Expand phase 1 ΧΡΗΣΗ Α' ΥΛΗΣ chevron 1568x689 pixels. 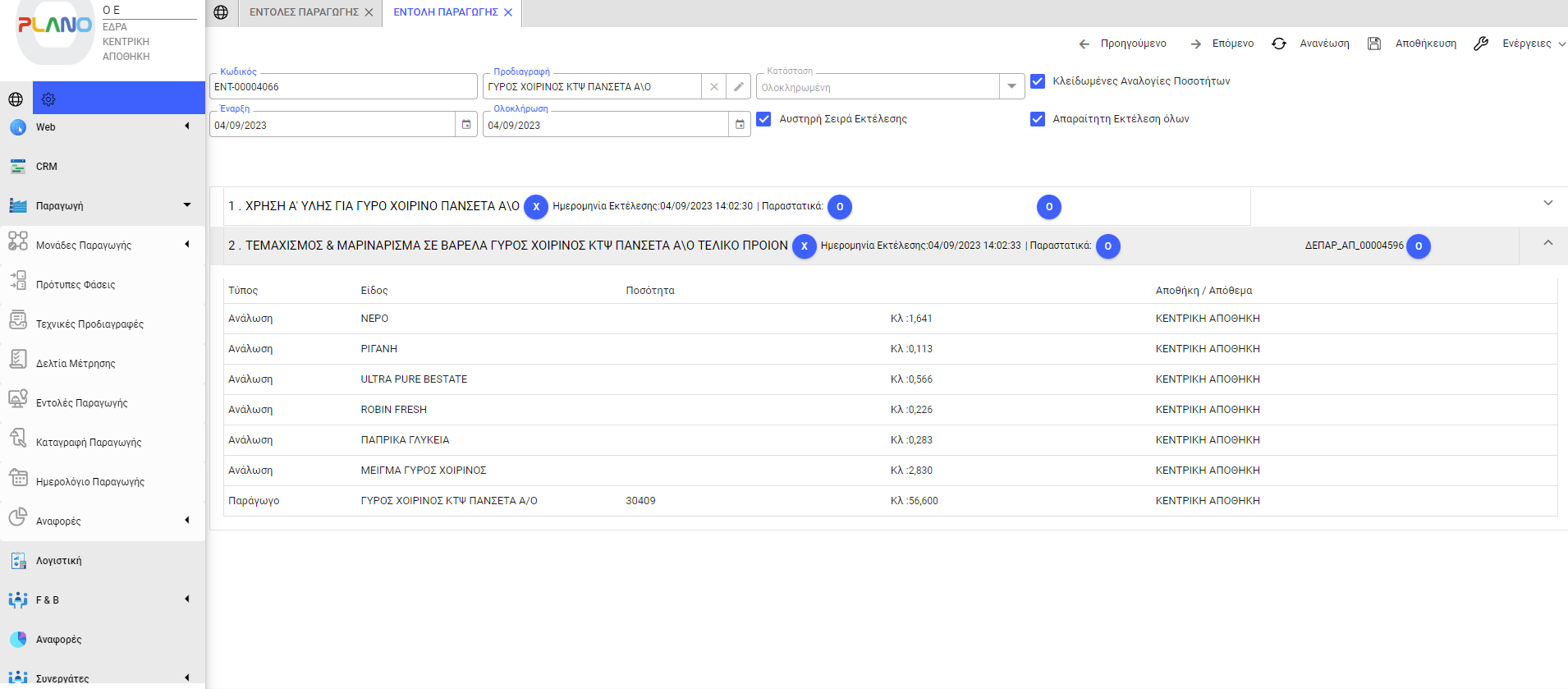point(1548,203)
